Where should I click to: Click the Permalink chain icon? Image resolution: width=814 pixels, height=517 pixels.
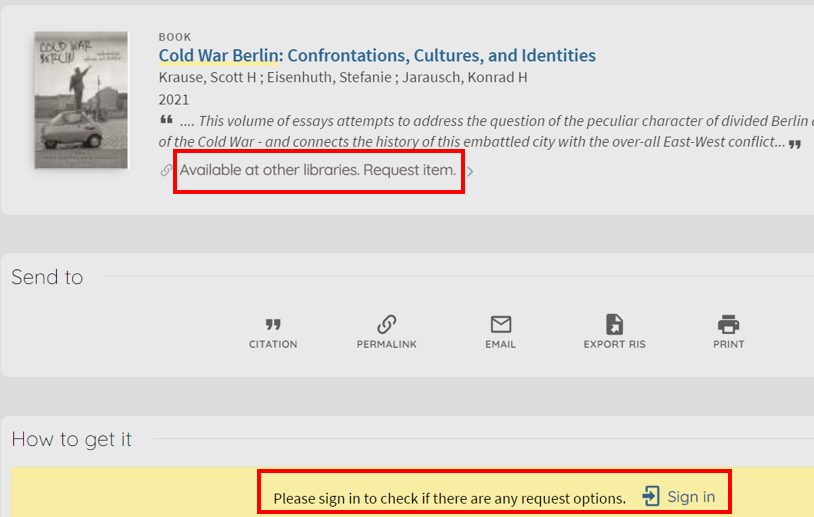pyautogui.click(x=386, y=325)
